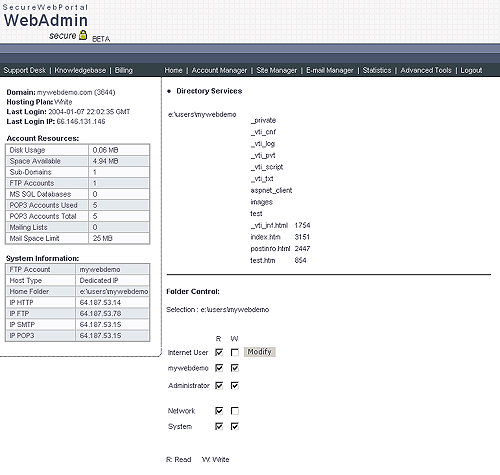Open Site Manager menu
The width and height of the screenshot is (500, 475).
[277, 70]
